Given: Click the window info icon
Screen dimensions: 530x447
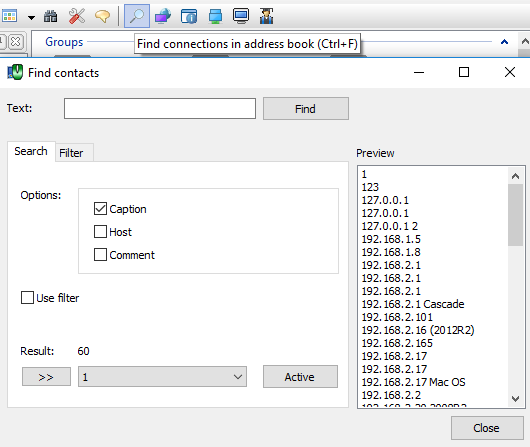Looking at the screenshot, I should click(x=189, y=16).
